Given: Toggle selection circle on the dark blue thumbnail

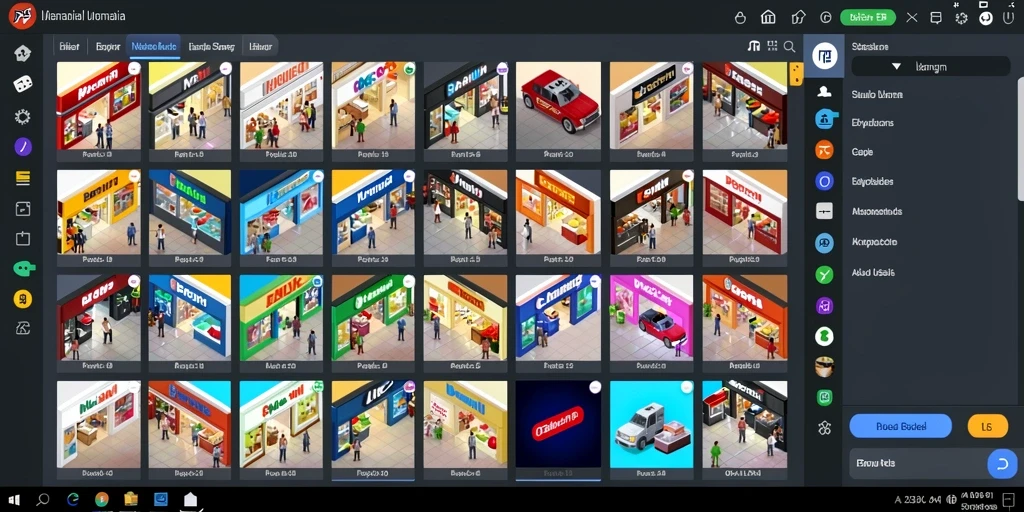Looking at the screenshot, I should [595, 387].
